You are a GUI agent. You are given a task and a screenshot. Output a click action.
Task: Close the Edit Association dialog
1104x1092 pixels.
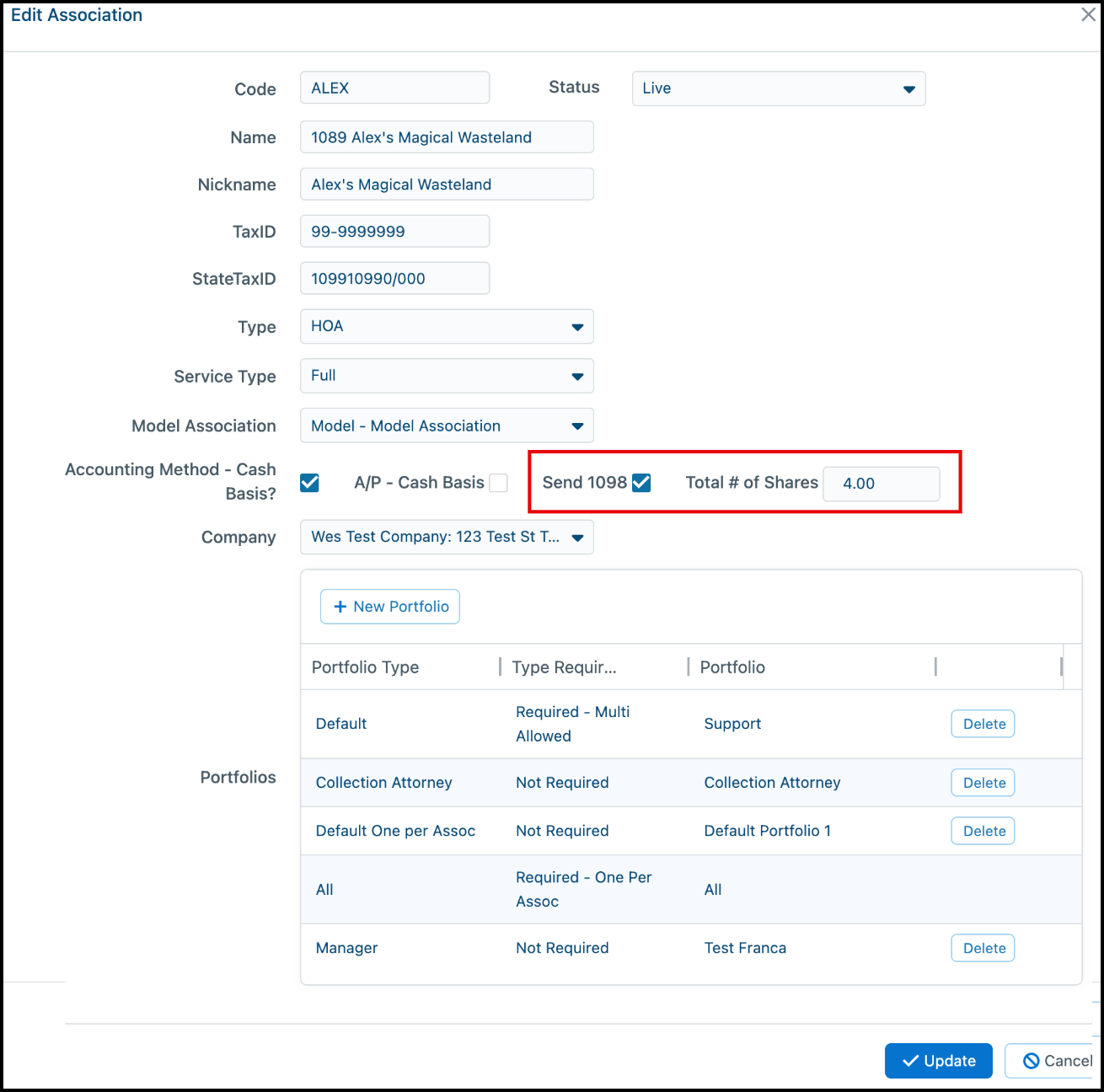[1088, 15]
